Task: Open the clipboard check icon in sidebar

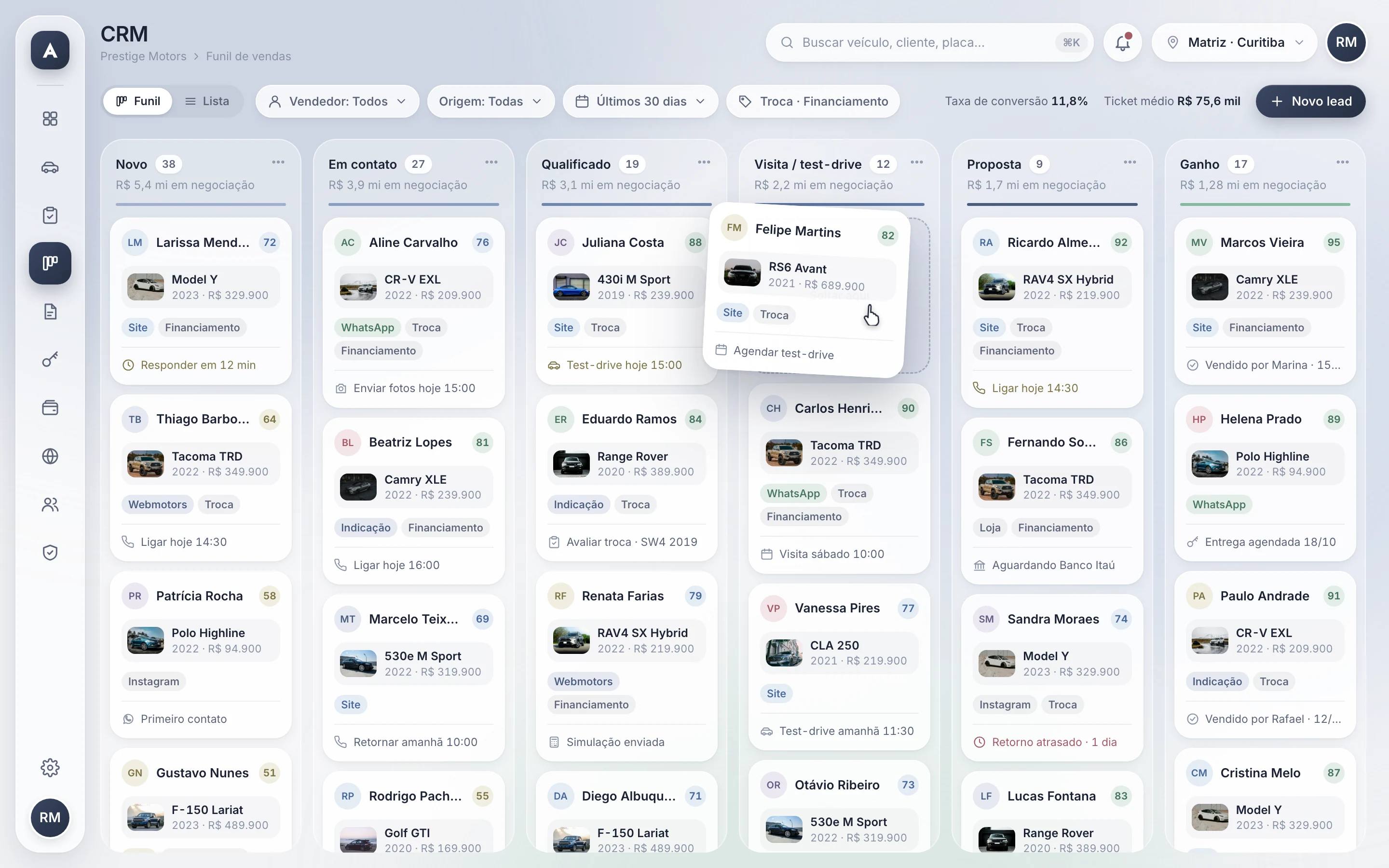Action: (x=50, y=215)
